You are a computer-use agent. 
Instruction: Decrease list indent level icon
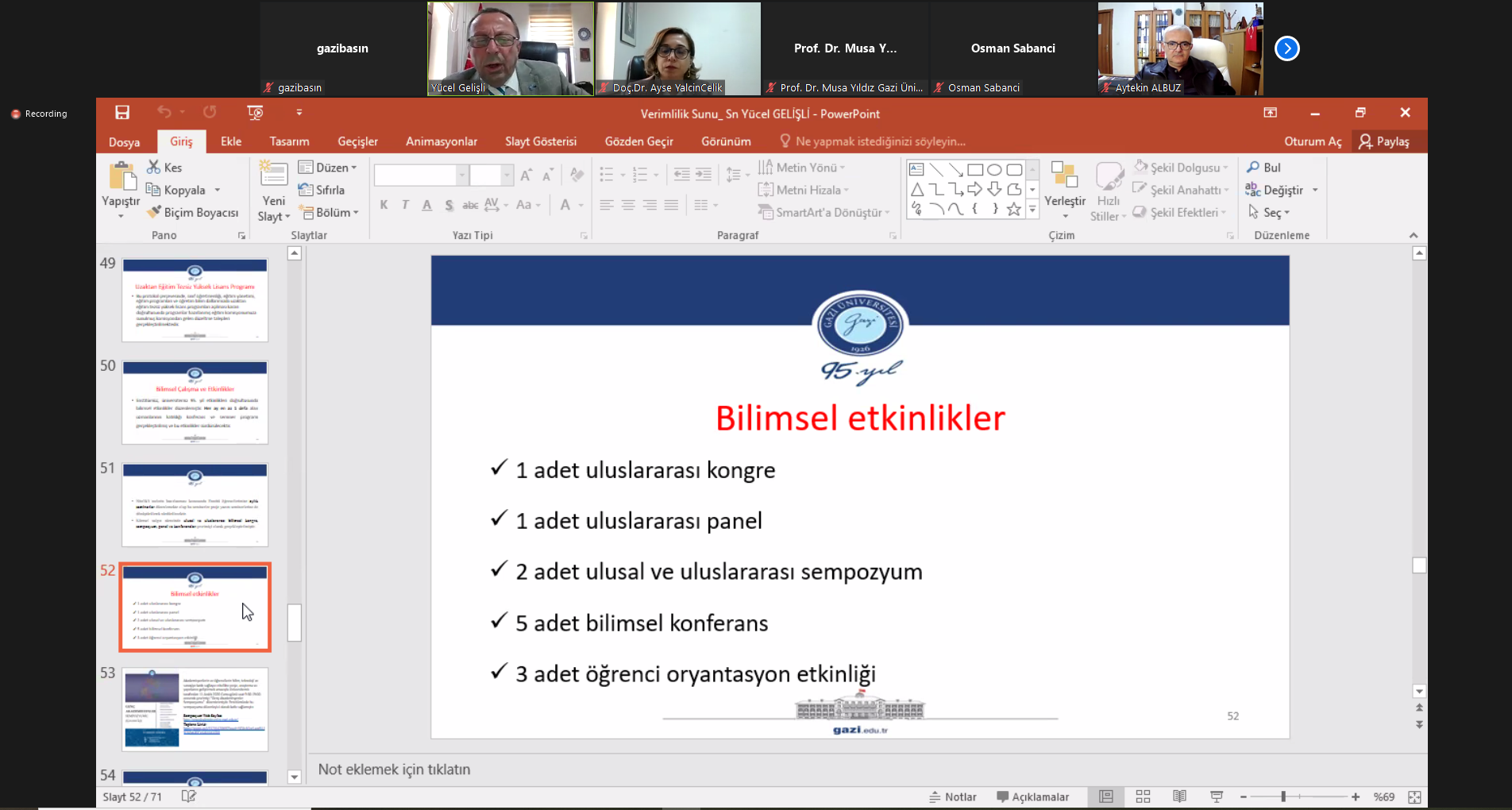(681, 175)
